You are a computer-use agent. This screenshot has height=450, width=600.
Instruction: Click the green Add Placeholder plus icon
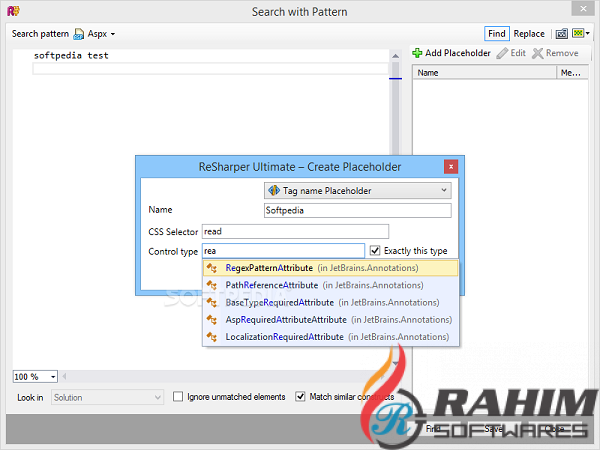pos(417,53)
